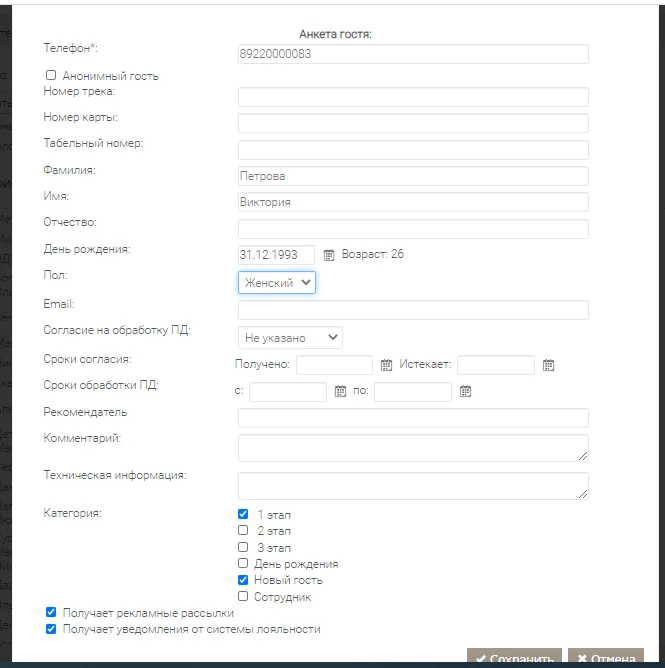This screenshot has width=665, height=668.
Task: Uncheck 'Получает рекламные рассылки' option
Action: click(x=51, y=612)
